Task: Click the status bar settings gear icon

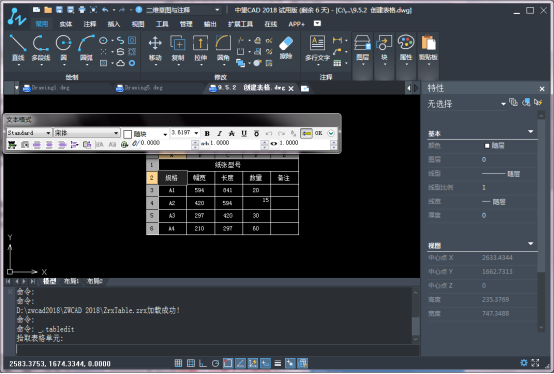Action: pyautogui.click(x=524, y=362)
